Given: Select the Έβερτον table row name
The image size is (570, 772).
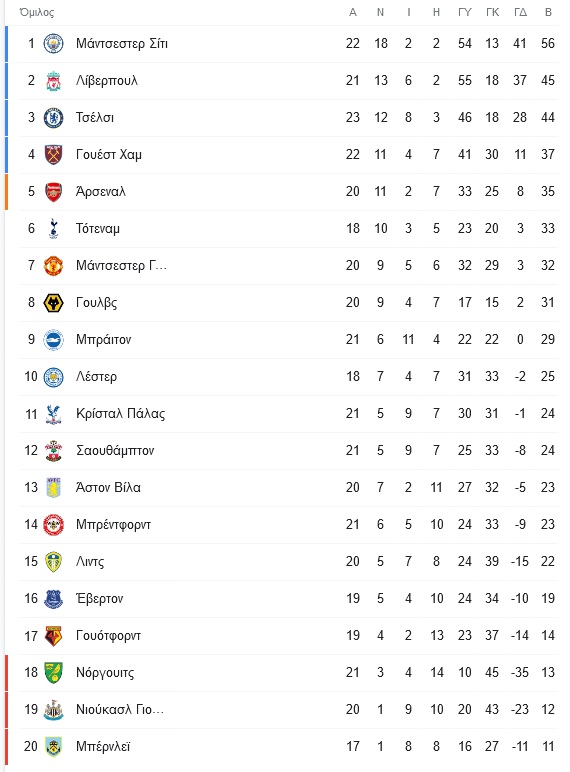Looking at the screenshot, I should tap(99, 599).
